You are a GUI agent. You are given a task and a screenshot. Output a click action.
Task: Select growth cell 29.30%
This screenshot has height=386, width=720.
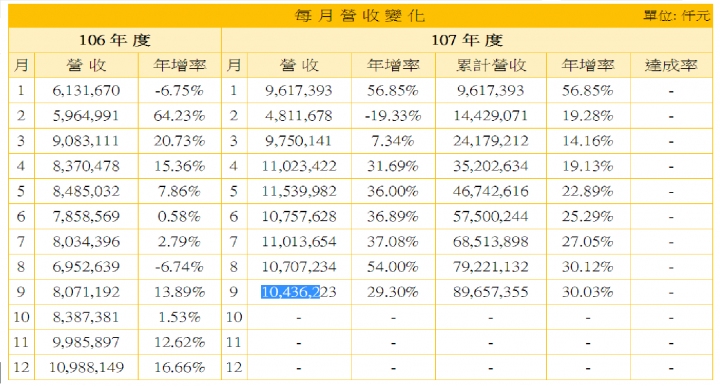click(393, 292)
